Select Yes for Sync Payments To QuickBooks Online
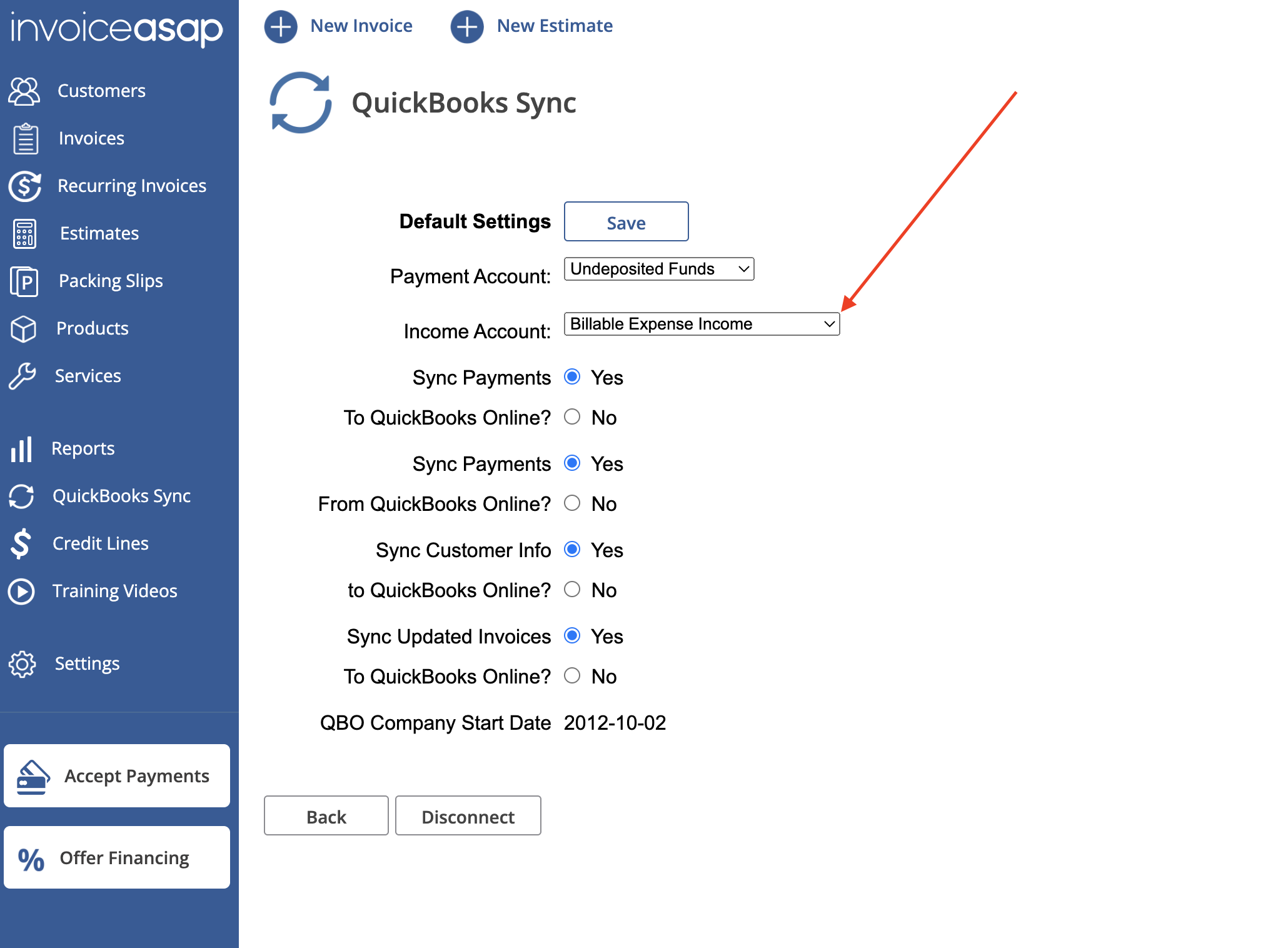Viewport: 1288px width, 948px height. [572, 376]
